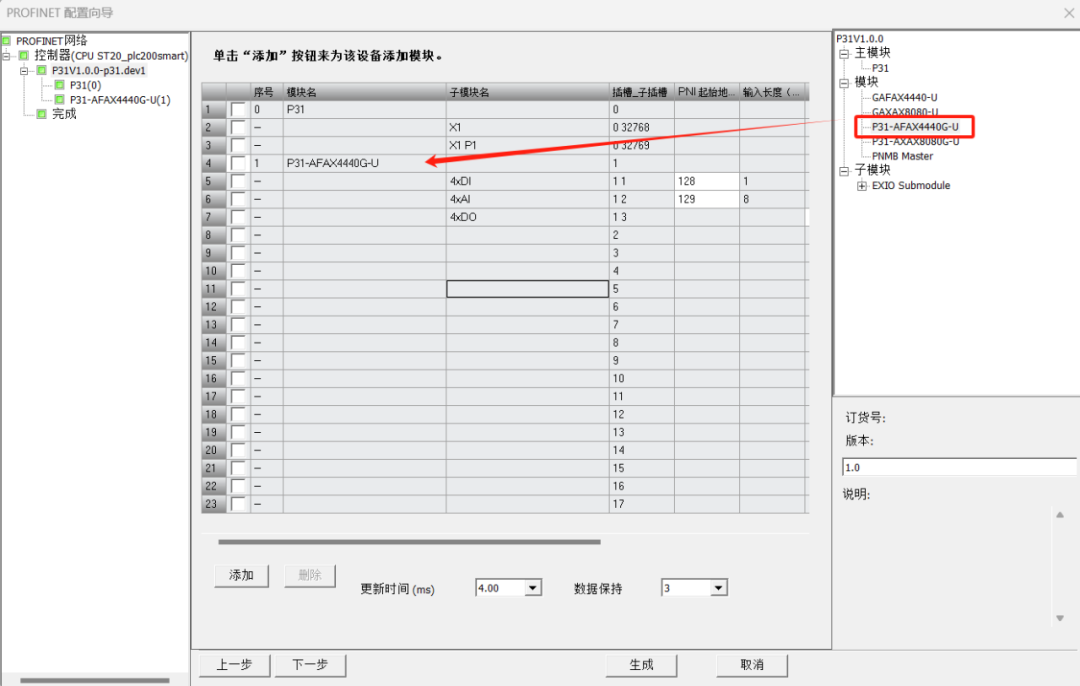The height and width of the screenshot is (686, 1080).
Task: Tick the checkbox in row 8
Action: coord(238,235)
